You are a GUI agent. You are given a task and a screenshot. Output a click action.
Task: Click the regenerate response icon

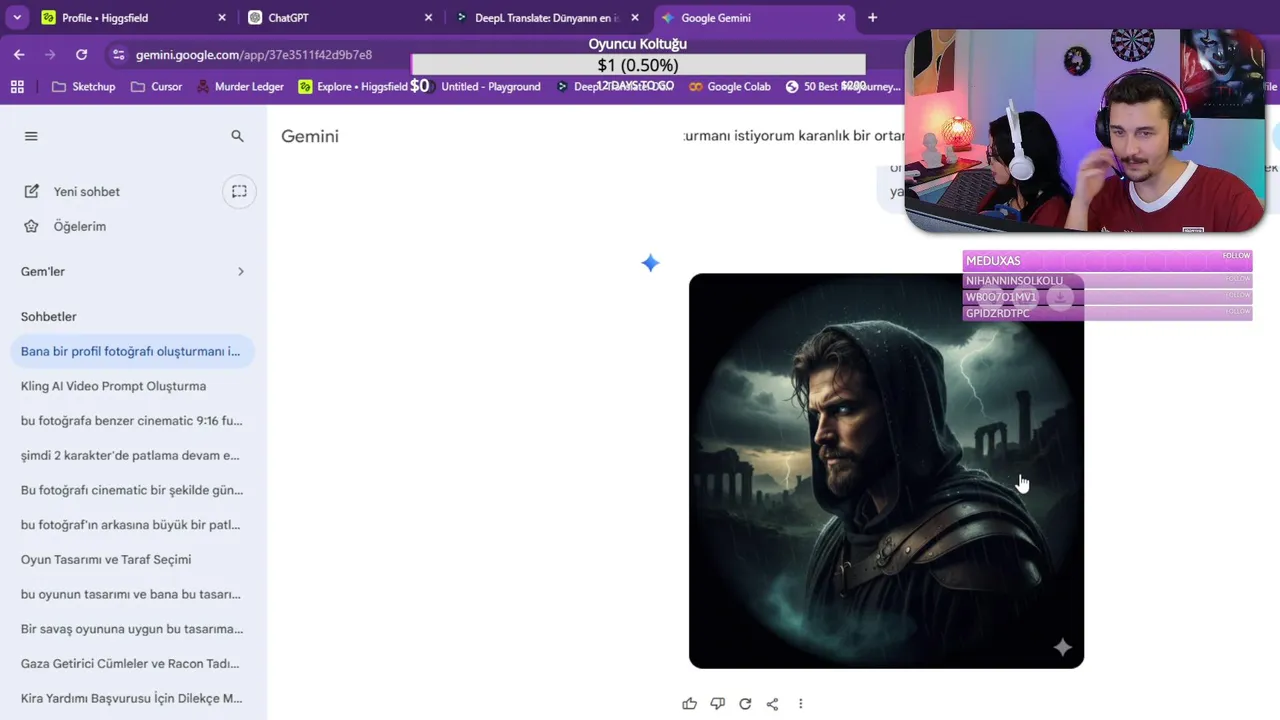pyautogui.click(x=745, y=704)
